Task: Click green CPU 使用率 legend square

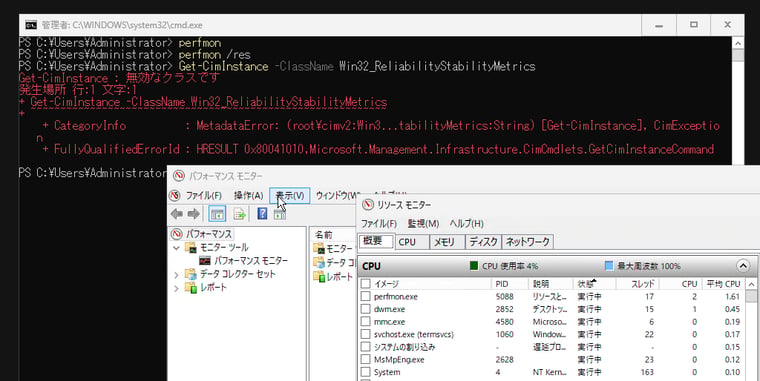Action: (474, 266)
